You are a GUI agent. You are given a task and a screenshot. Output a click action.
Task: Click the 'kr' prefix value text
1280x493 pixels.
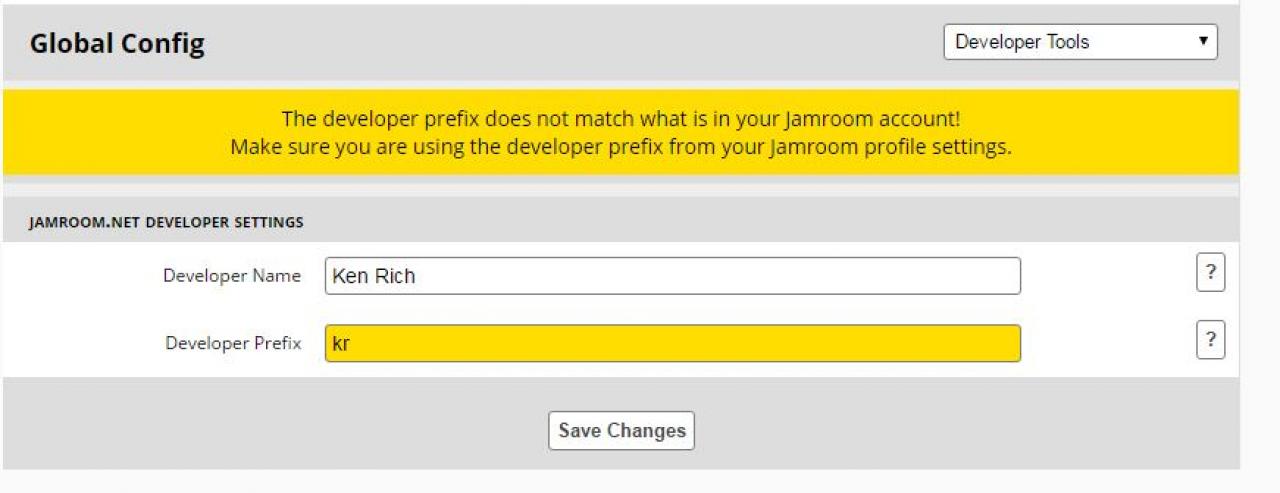pos(340,344)
